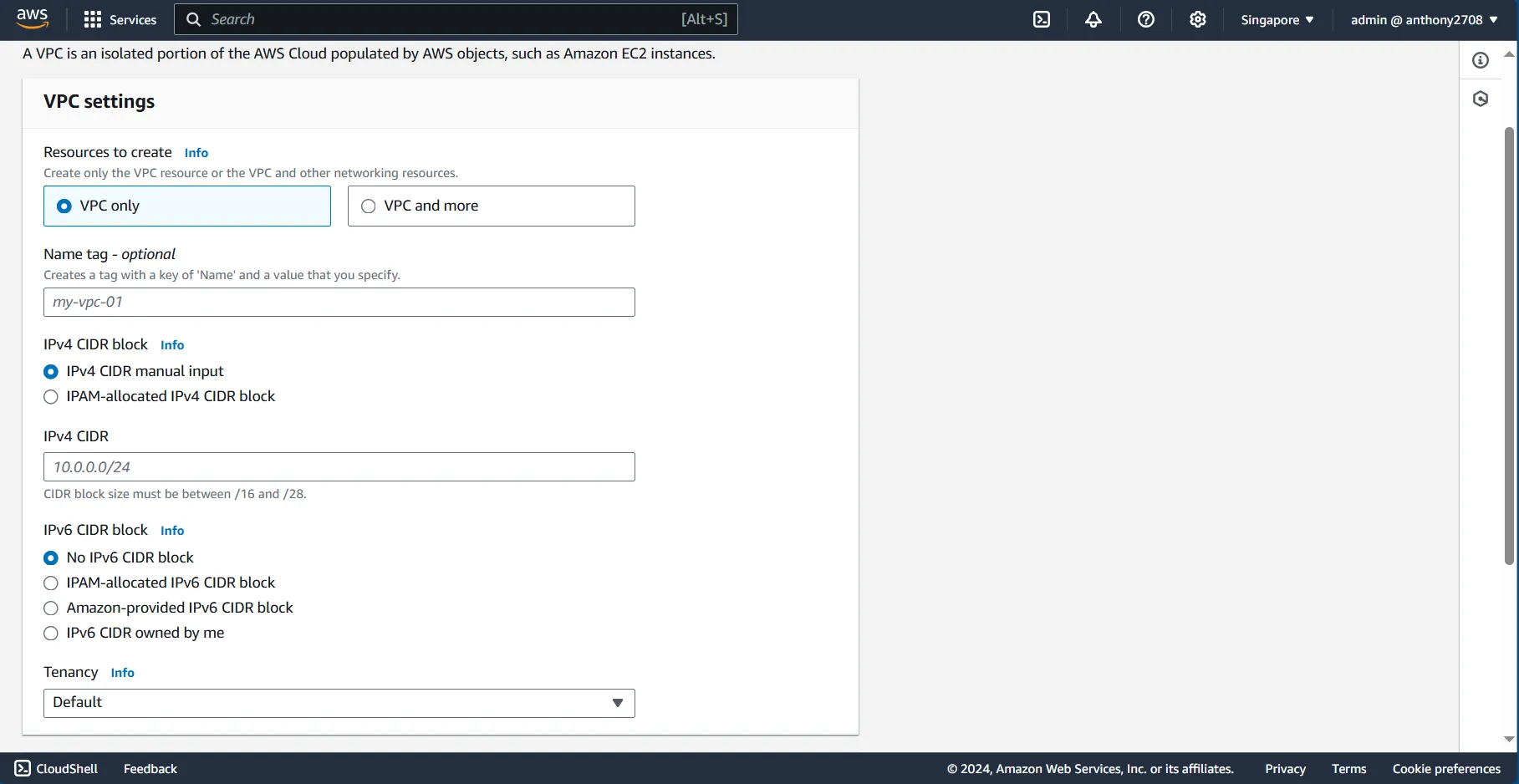Select the VPC only option
1519x784 pixels.
[x=187, y=206]
